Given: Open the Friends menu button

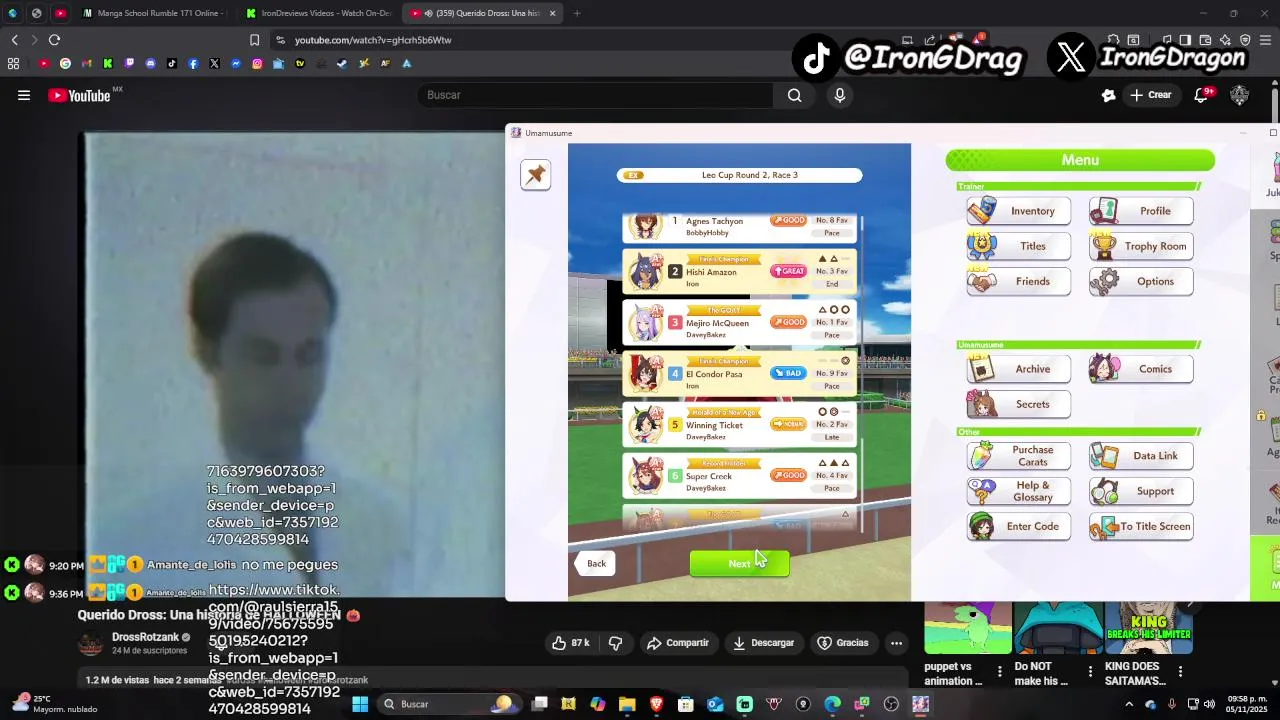Looking at the screenshot, I should point(1019,281).
